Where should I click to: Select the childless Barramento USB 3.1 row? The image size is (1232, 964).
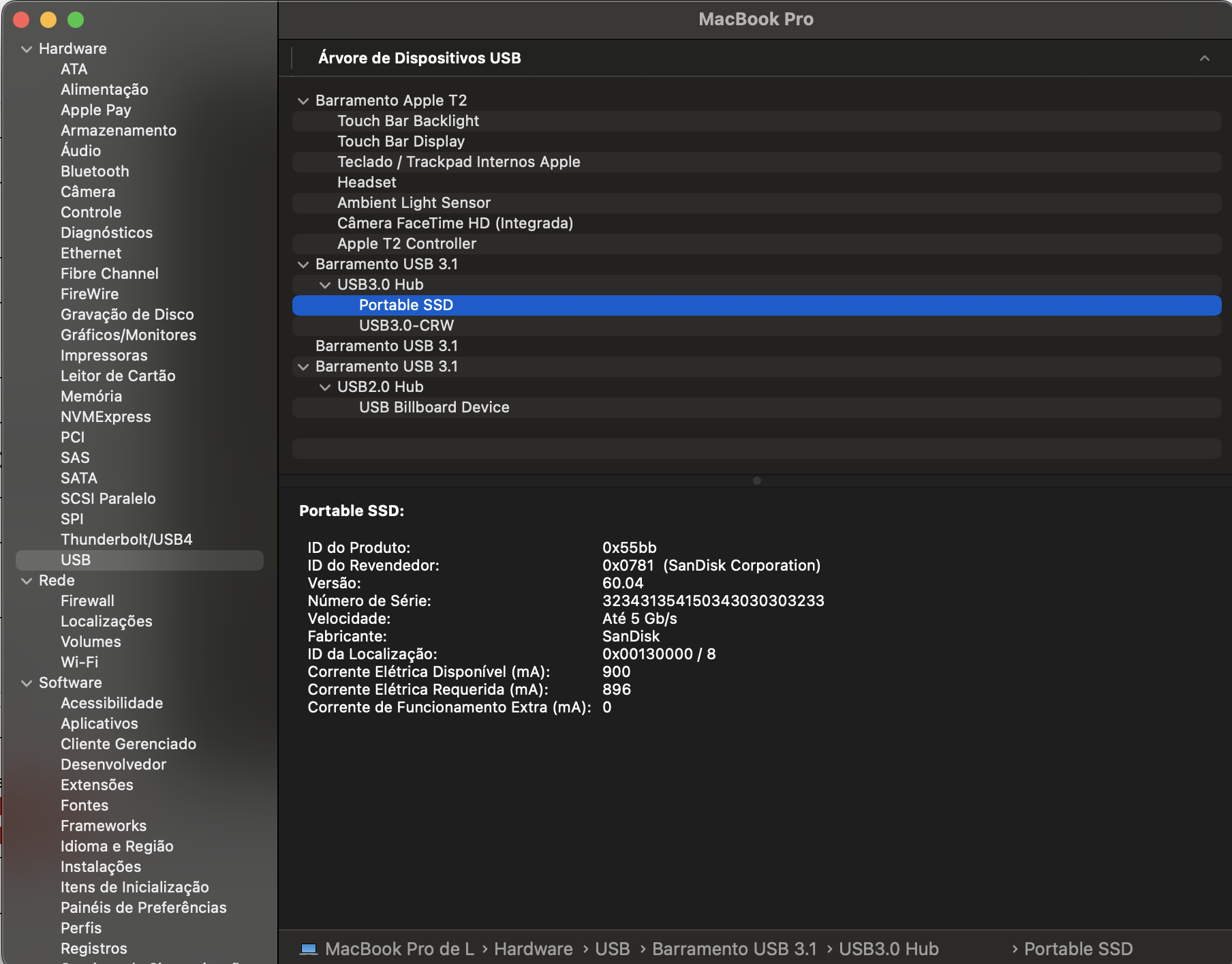[x=756, y=346]
